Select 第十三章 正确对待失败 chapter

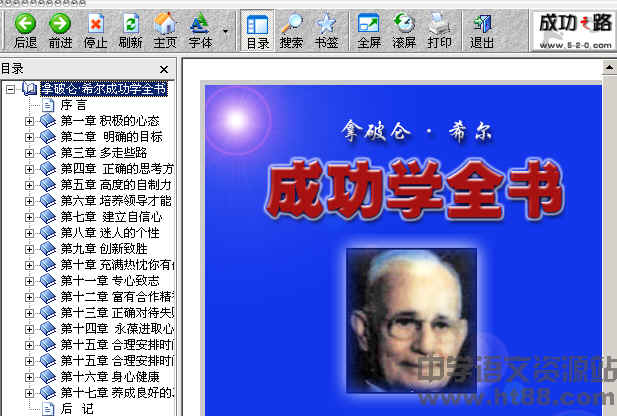click(x=117, y=313)
